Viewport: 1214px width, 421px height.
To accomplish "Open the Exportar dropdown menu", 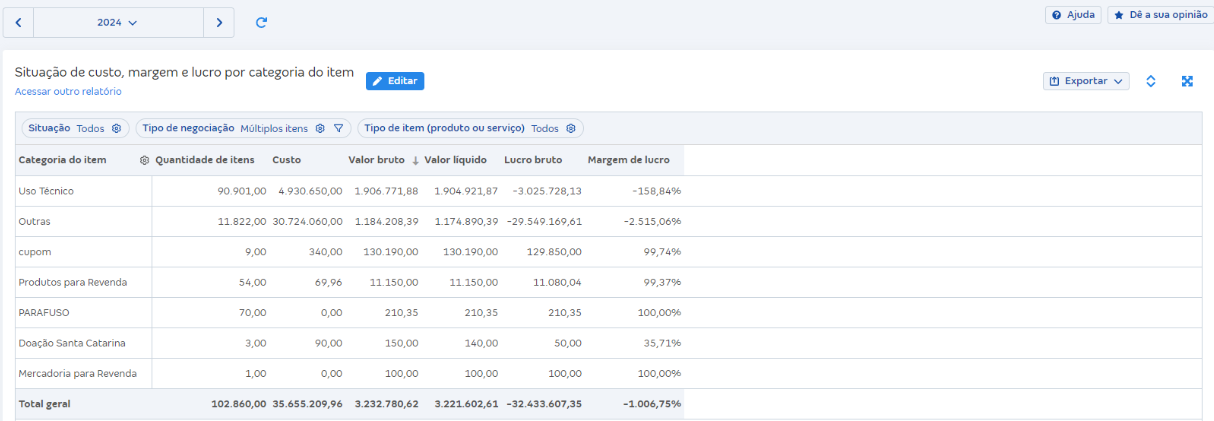I will [1086, 81].
